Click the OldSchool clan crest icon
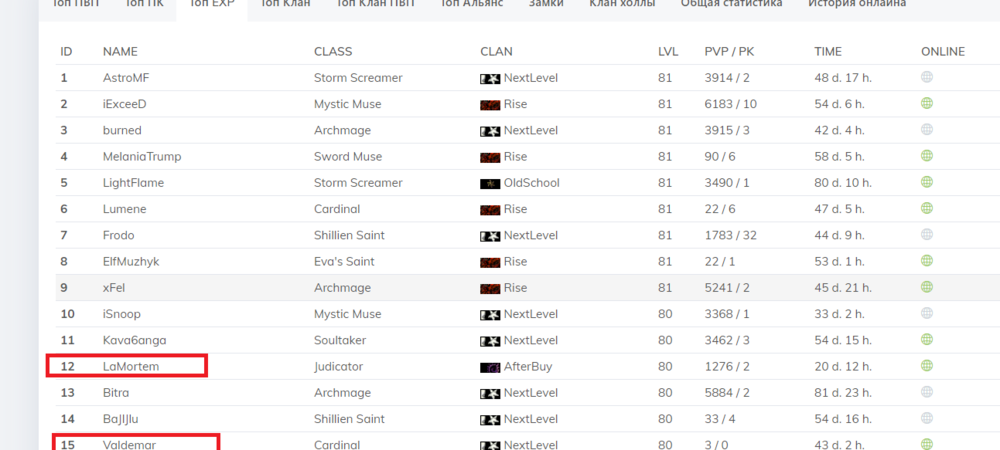 490,183
